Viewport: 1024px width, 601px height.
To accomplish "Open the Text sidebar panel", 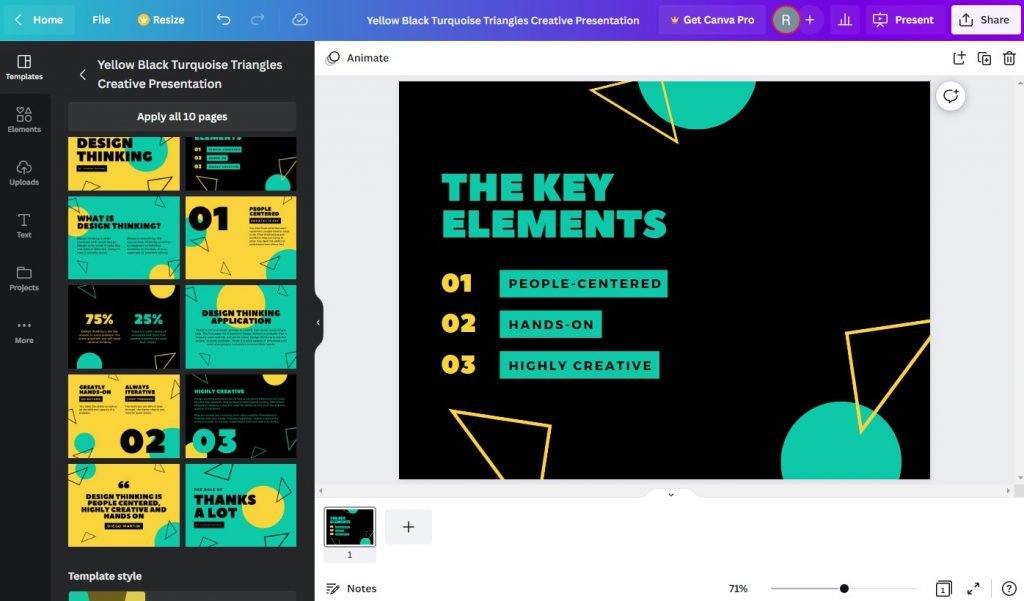I will tap(24, 226).
